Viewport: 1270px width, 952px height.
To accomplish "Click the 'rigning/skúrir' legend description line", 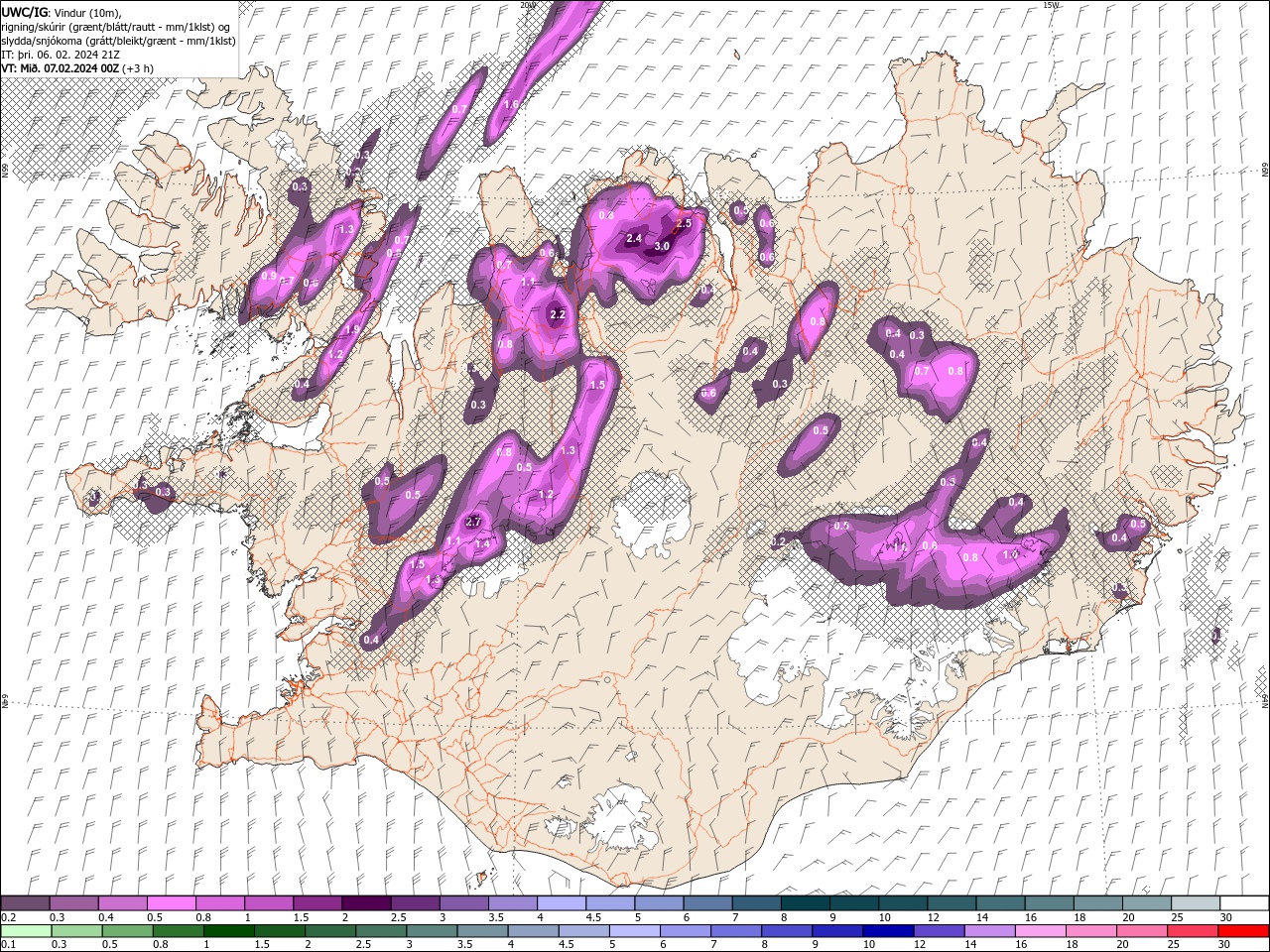I will (115, 26).
